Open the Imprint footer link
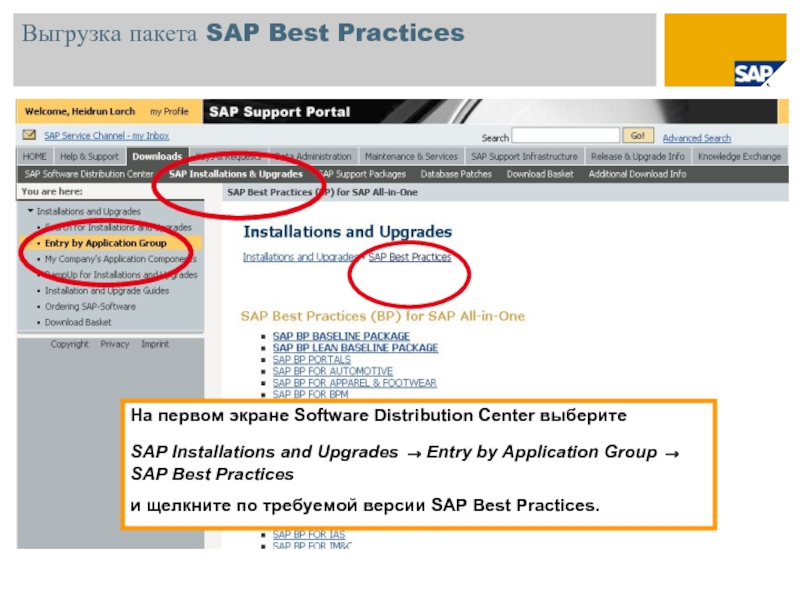800x600 pixels. tap(155, 344)
